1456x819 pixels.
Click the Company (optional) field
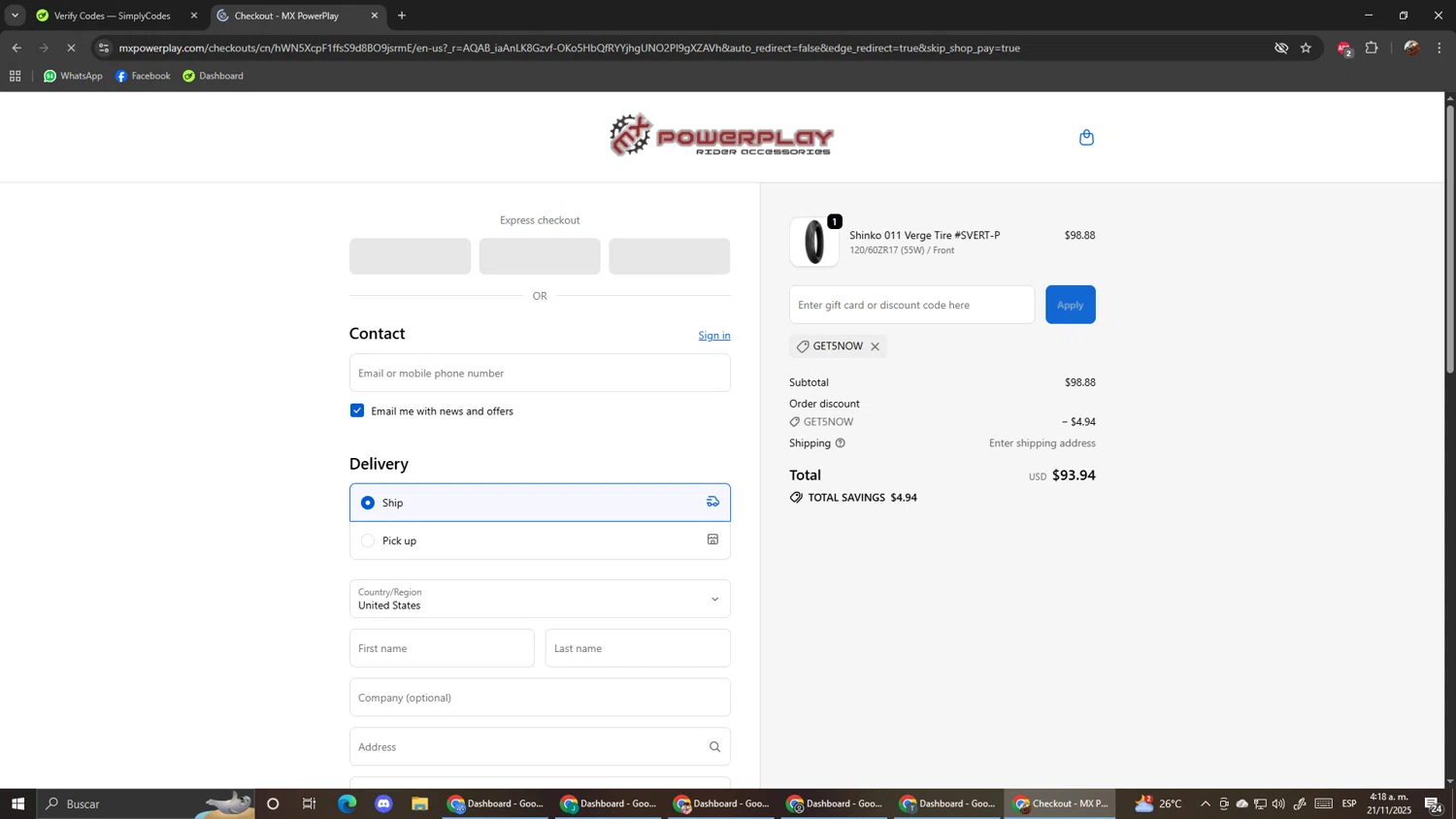coord(540,698)
